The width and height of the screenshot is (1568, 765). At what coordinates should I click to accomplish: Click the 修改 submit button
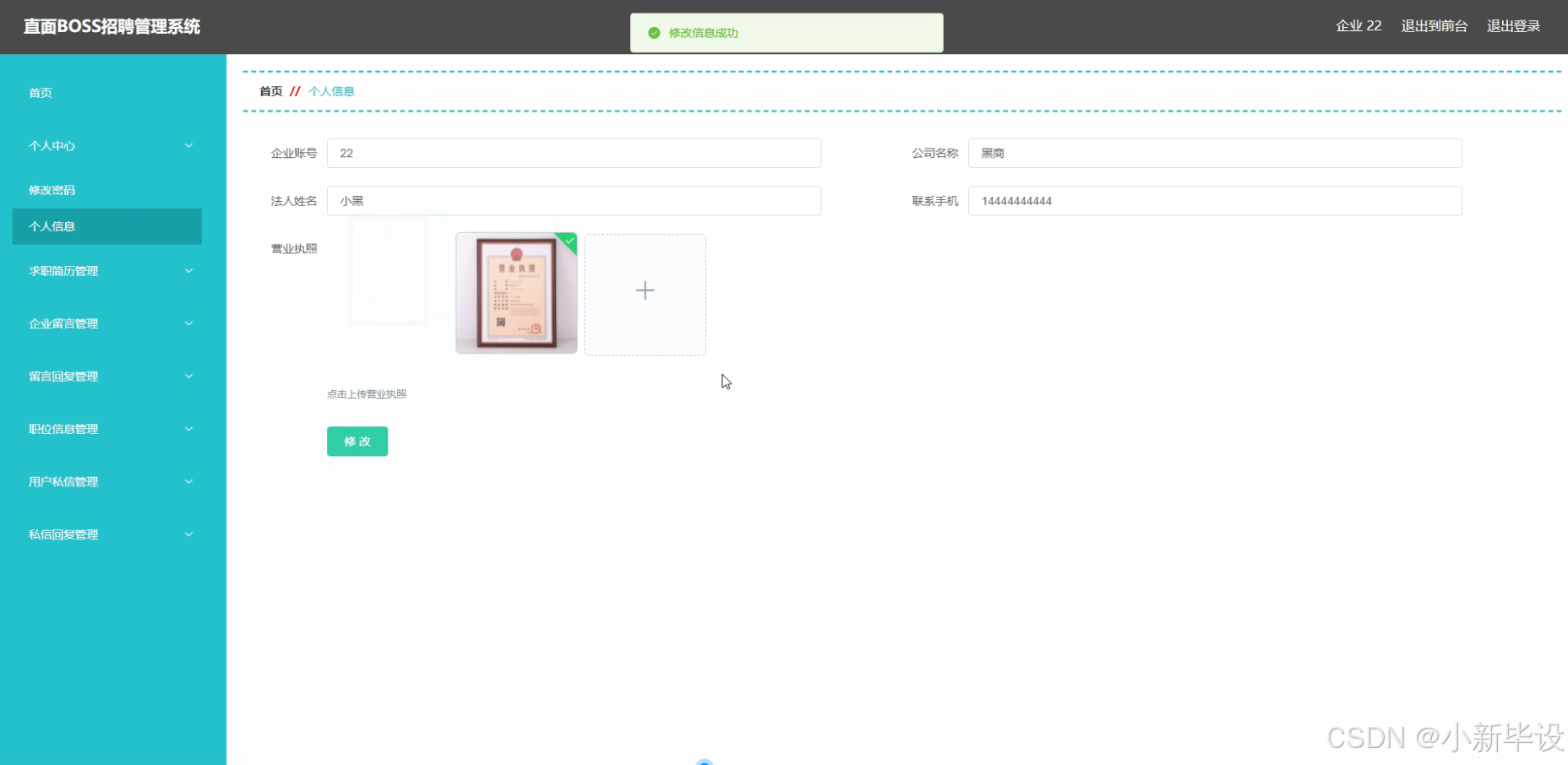click(x=357, y=441)
